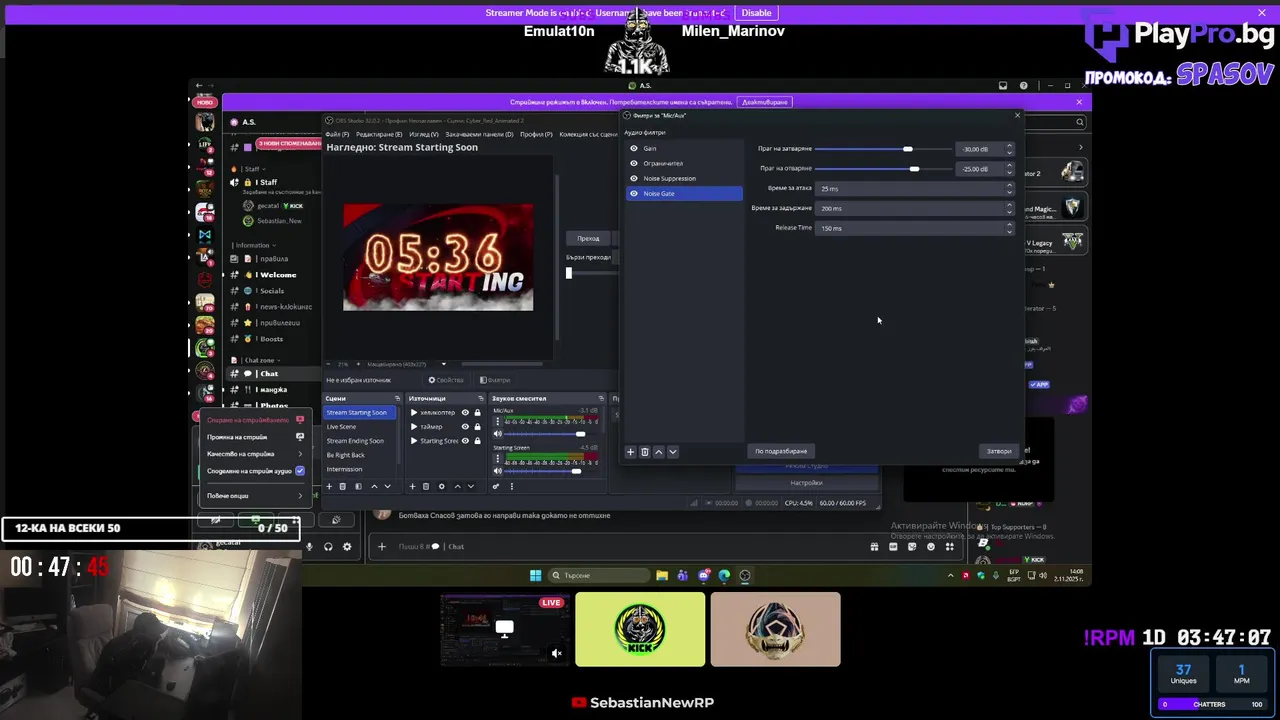Mute the Mic/Aux speaker icon

click(498, 434)
